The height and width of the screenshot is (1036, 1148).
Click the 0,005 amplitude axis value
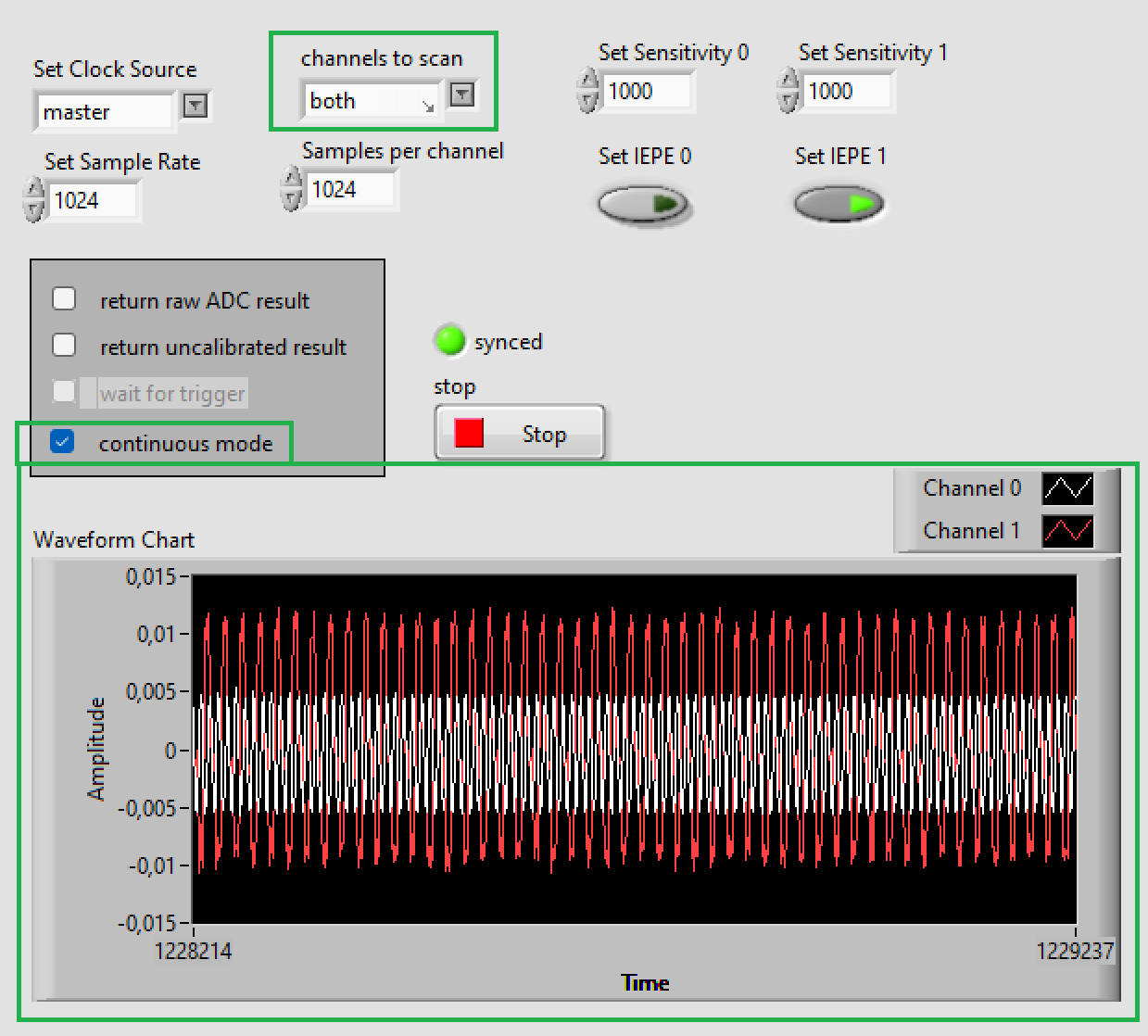pos(151,692)
